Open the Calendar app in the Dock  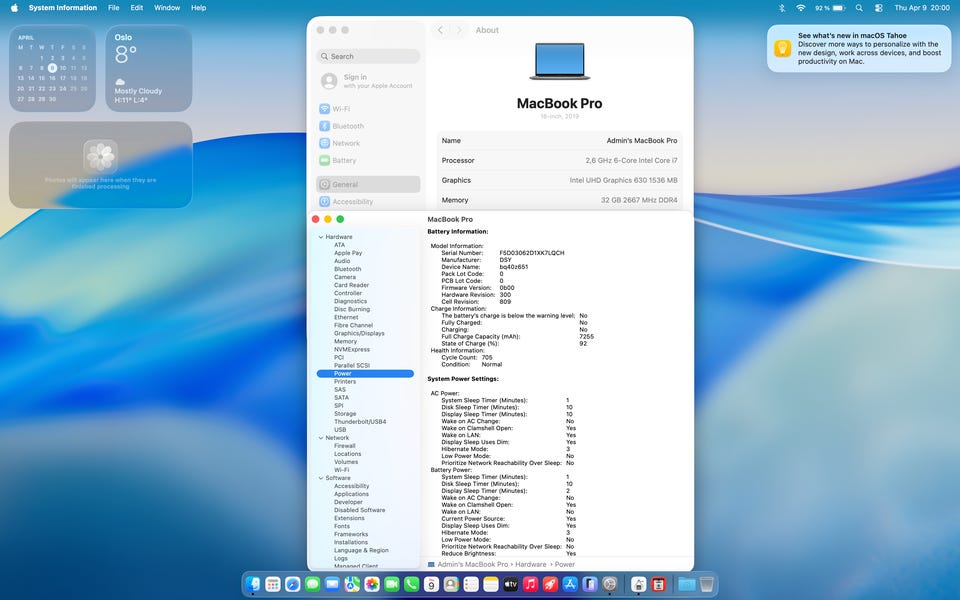(431, 584)
